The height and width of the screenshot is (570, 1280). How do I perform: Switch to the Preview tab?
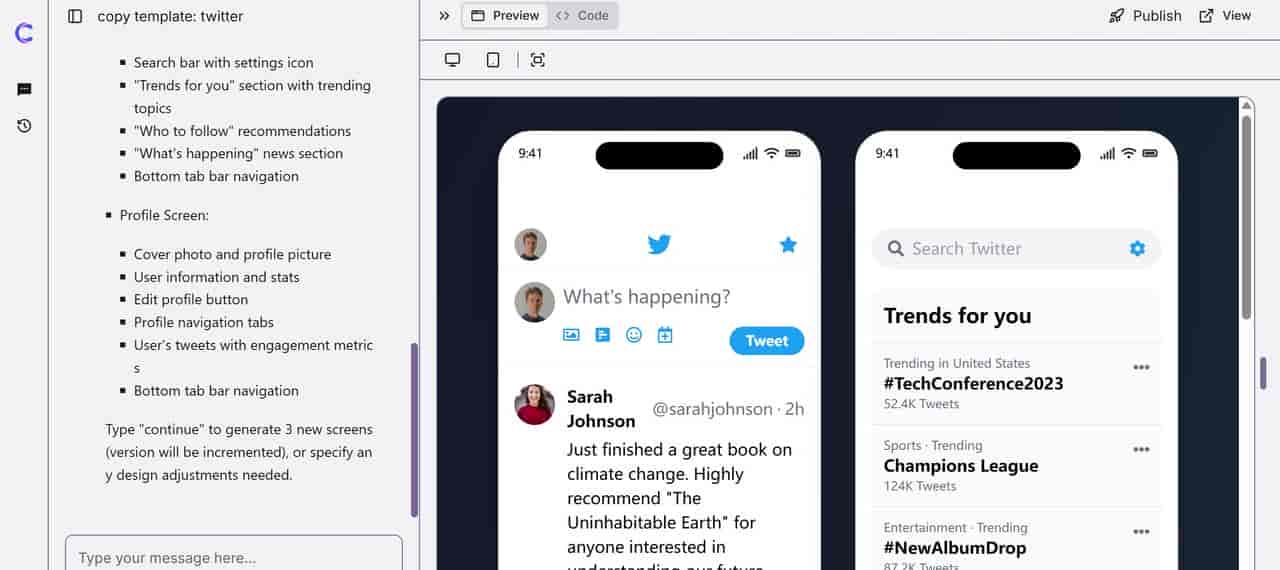505,16
